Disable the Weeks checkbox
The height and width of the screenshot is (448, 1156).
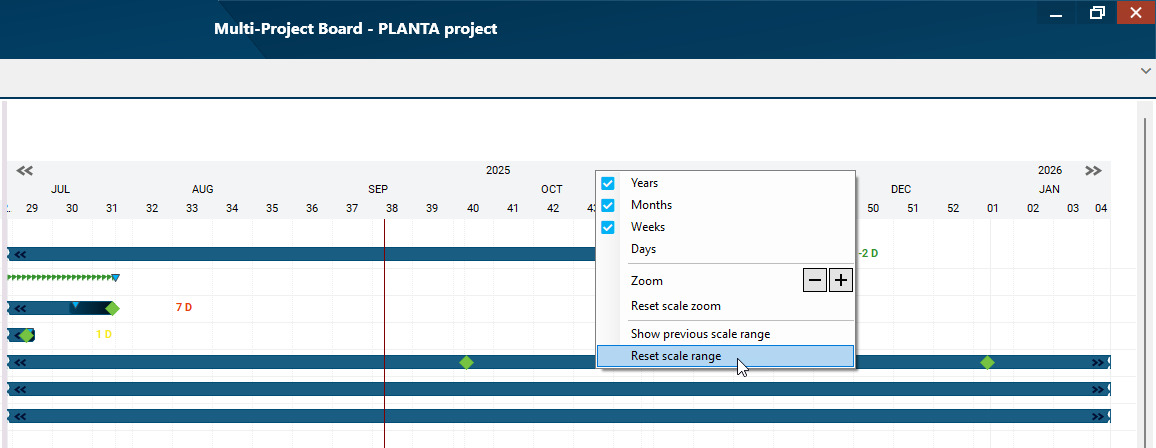coord(607,228)
